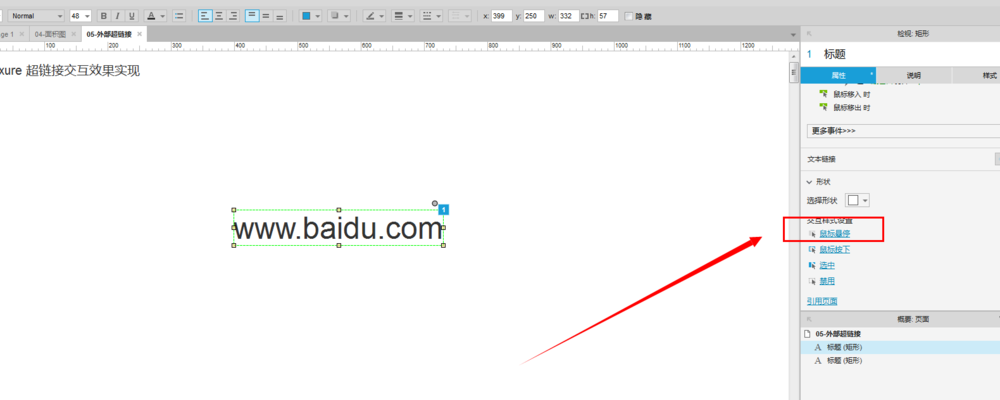Click the line color pen icon
The image size is (1000, 400).
coord(370,16)
